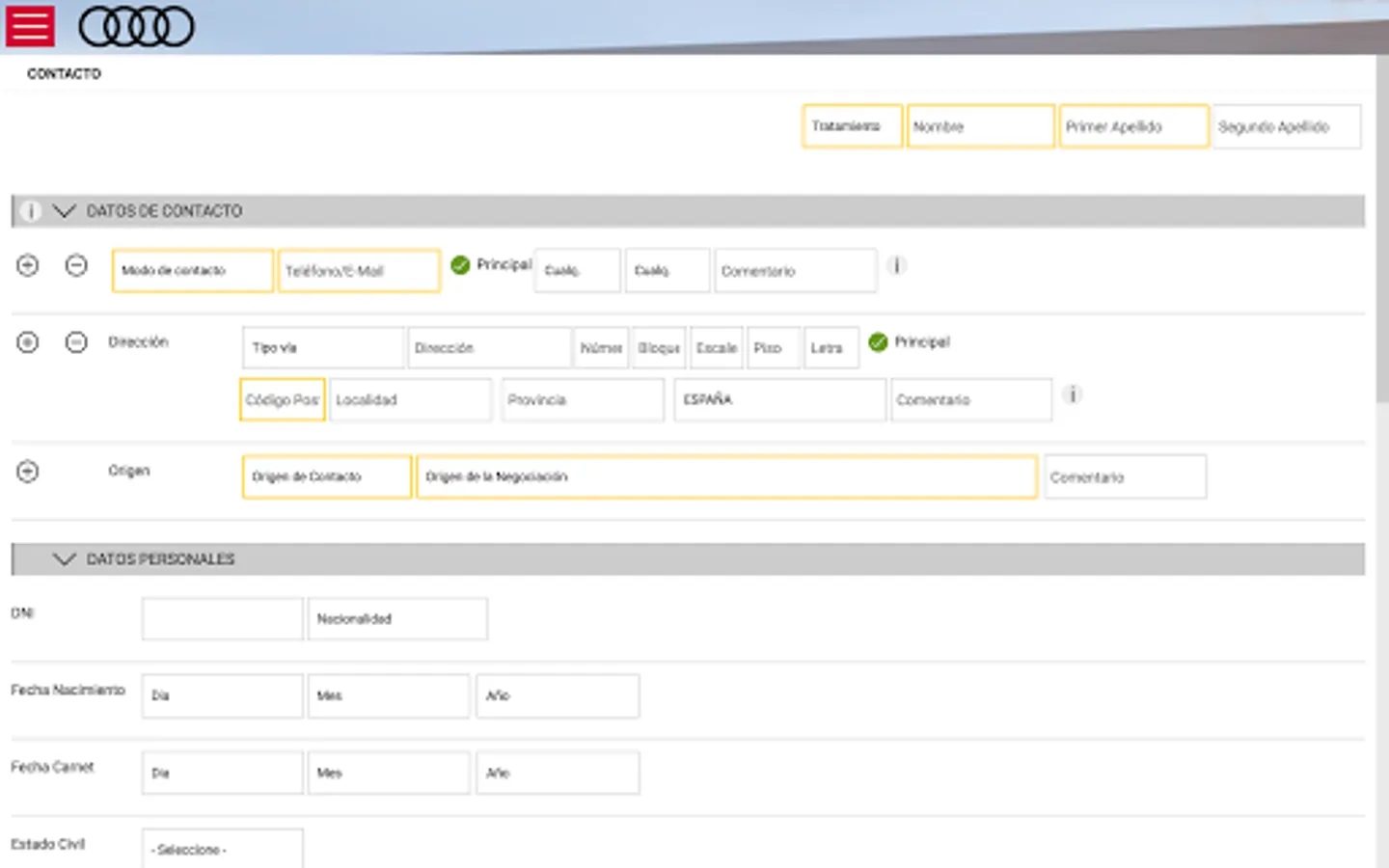
Task: Remove the Dirección row
Action: pyautogui.click(x=76, y=342)
